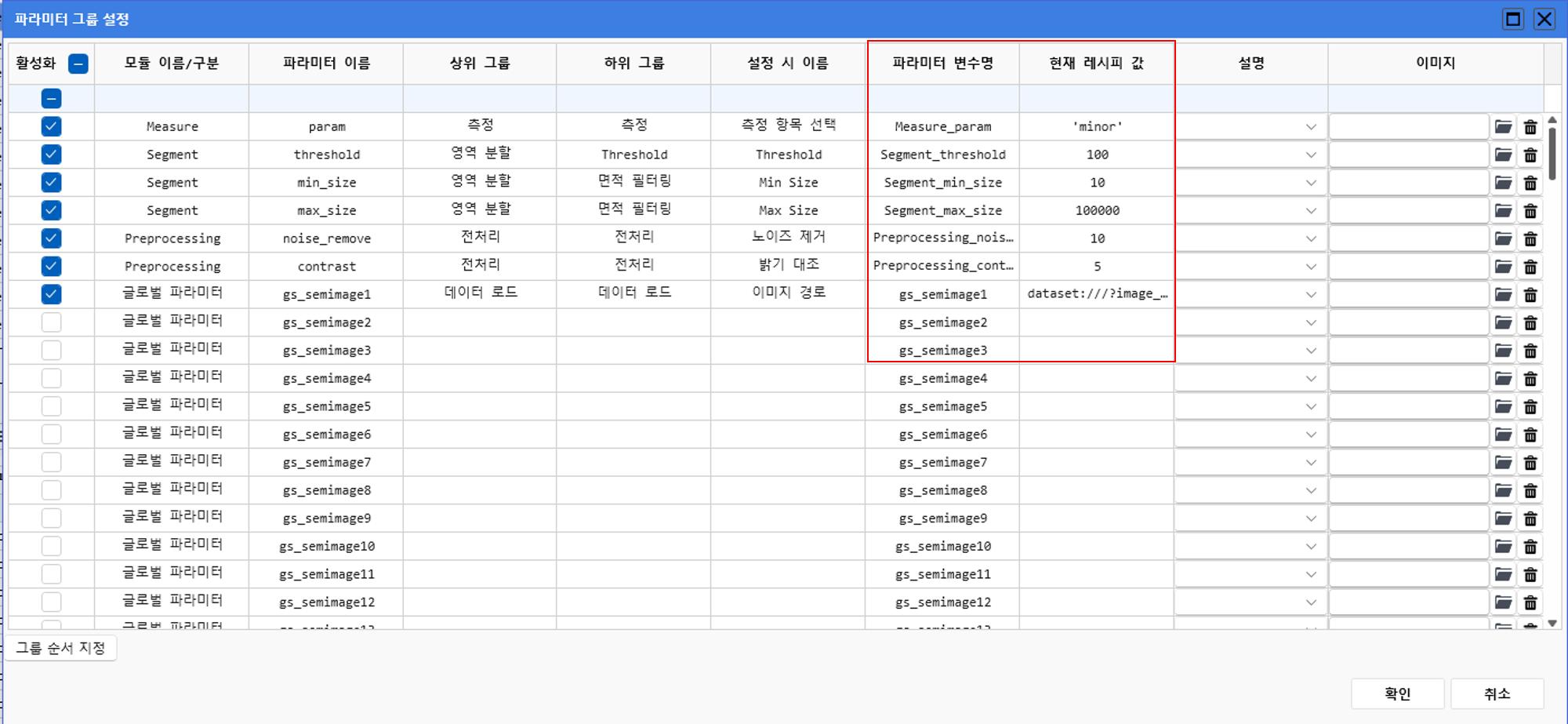The height and width of the screenshot is (724, 1568).
Task: Open 설명 dropdown for gs_semimage4 row
Action: click(x=1310, y=379)
